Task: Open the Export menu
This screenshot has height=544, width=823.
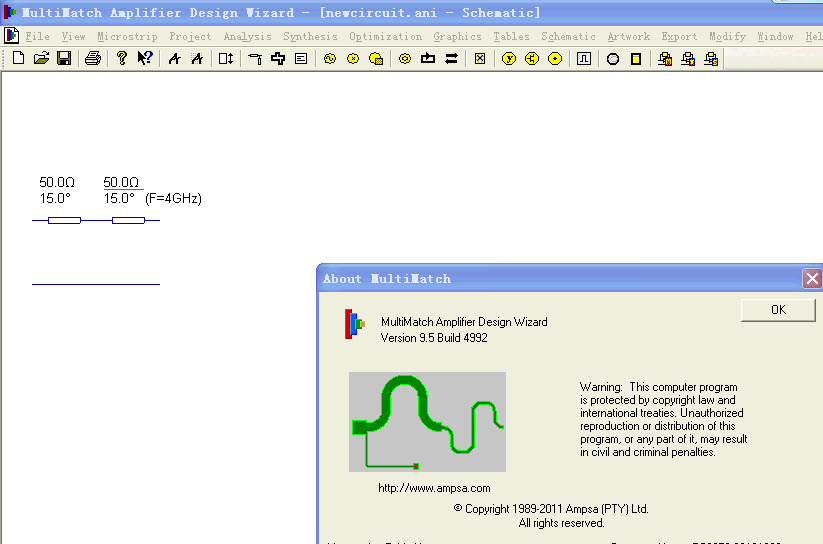Action: (x=679, y=36)
